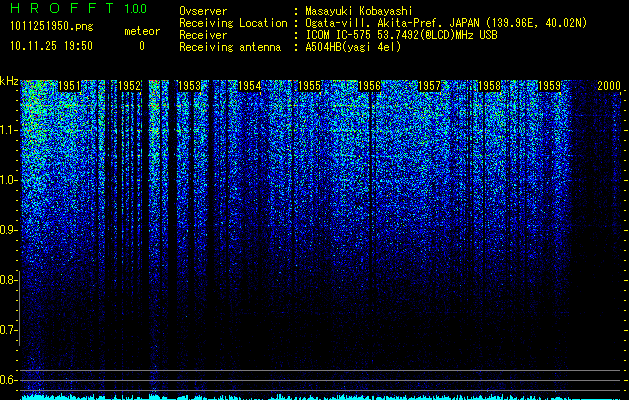Click the Receiver field label

point(203,35)
